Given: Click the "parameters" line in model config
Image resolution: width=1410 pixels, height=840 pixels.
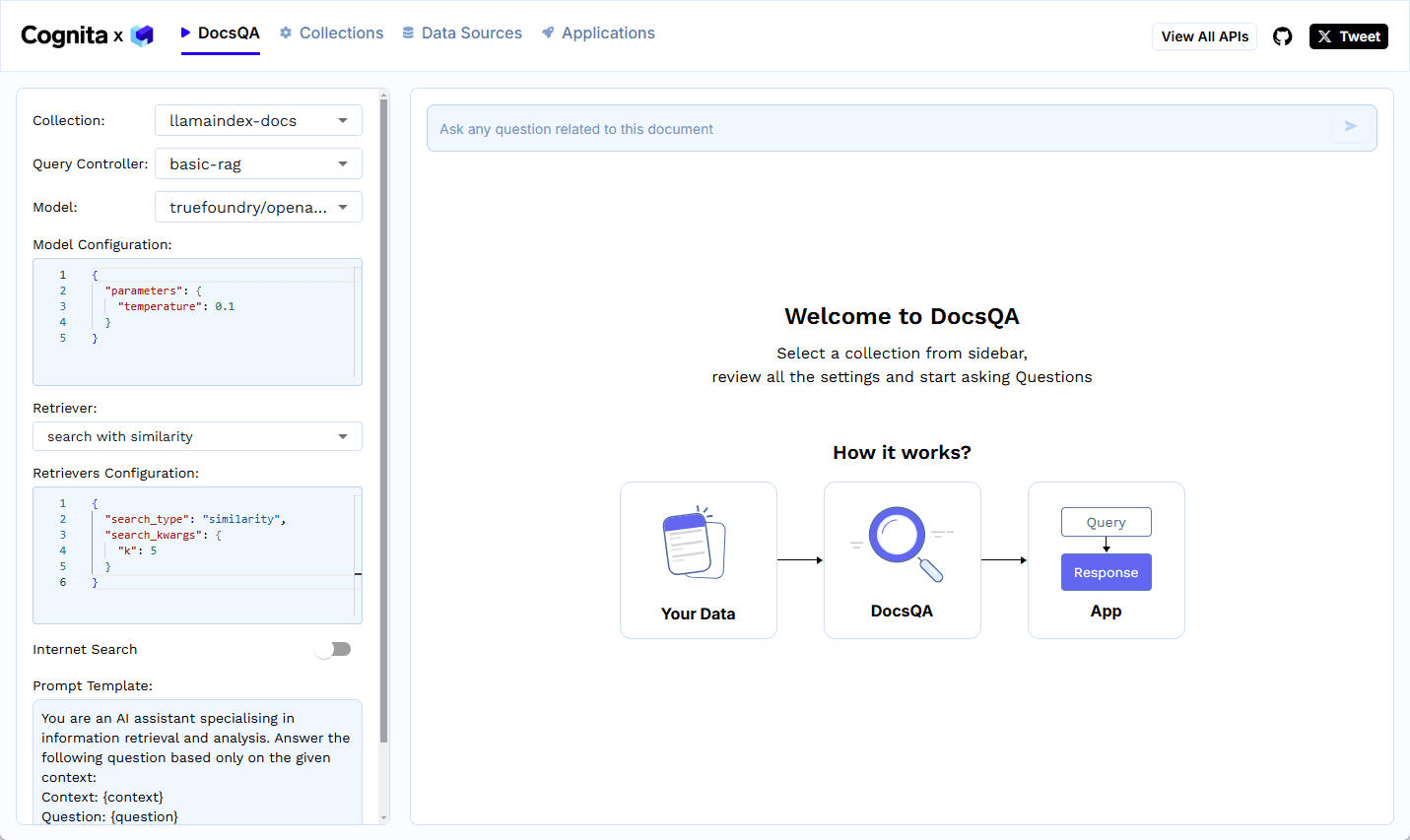Looking at the screenshot, I should tap(153, 291).
